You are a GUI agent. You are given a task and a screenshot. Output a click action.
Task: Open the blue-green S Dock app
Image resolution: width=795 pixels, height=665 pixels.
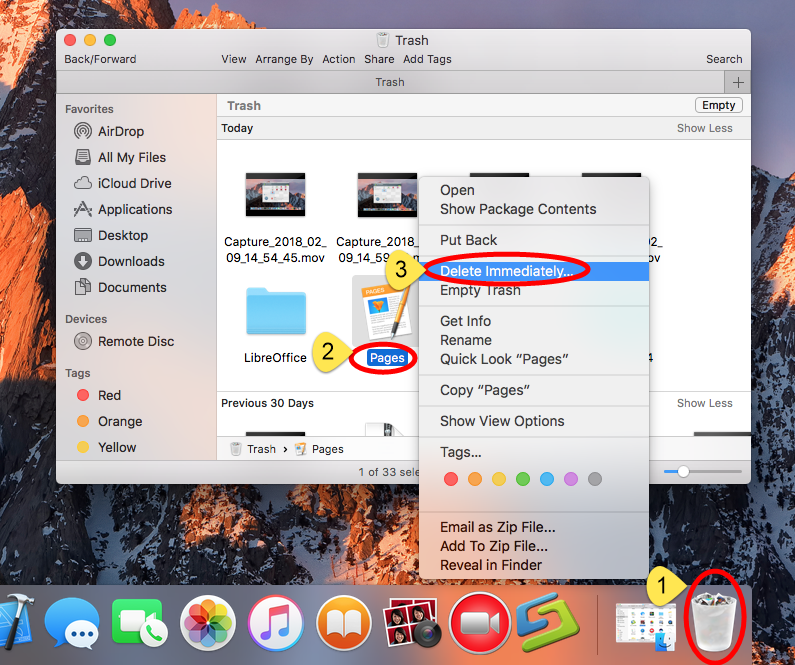pos(548,621)
